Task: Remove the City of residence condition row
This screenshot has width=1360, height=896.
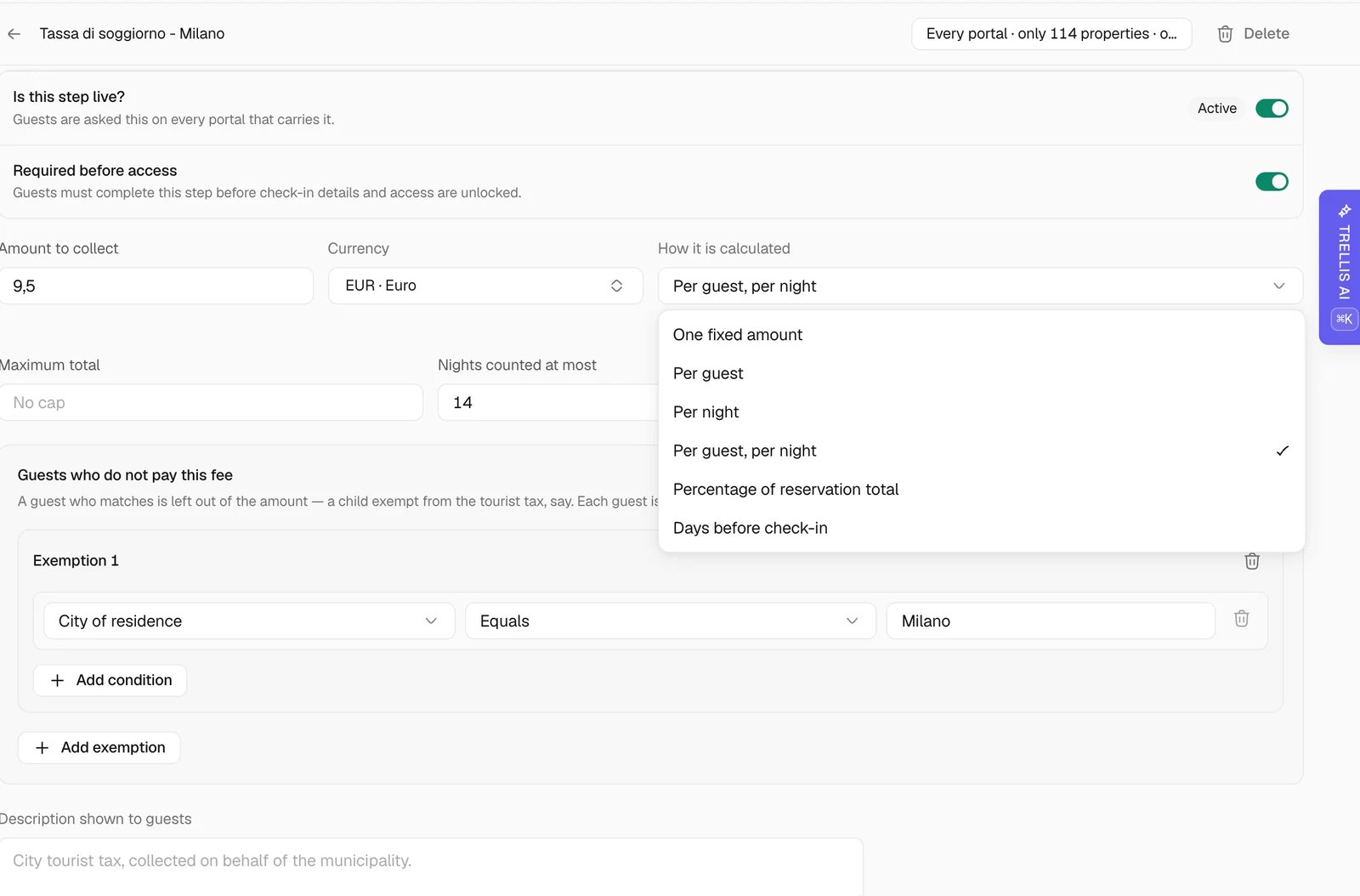Action: click(x=1242, y=619)
